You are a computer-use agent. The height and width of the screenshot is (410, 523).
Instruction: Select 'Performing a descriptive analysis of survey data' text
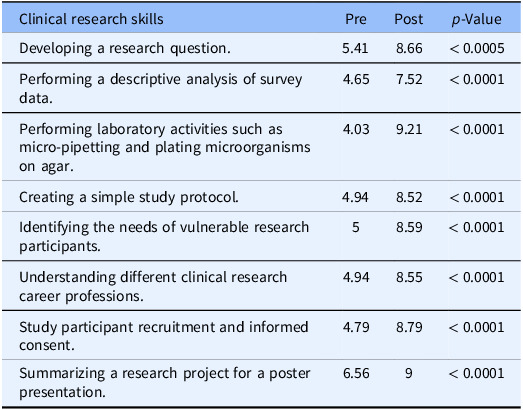160,89
